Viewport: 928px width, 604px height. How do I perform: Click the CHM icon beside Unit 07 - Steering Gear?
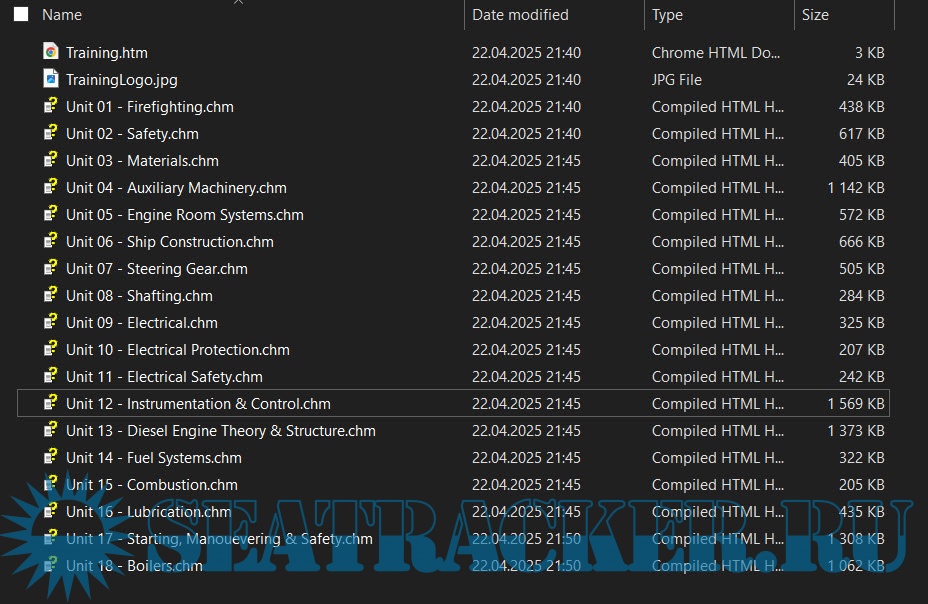51,268
